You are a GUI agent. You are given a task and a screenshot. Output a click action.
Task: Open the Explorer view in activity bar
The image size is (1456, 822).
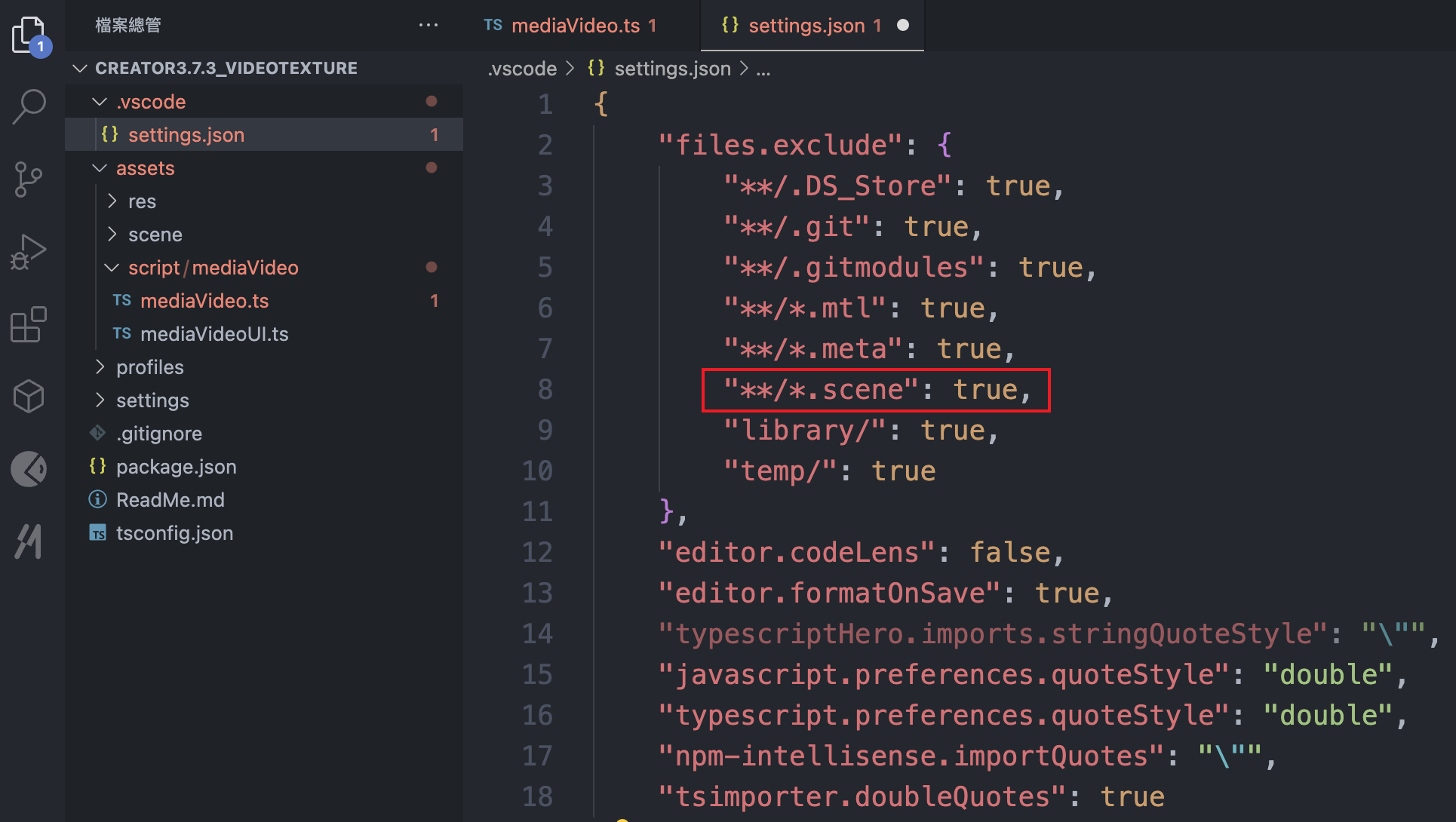click(x=29, y=35)
